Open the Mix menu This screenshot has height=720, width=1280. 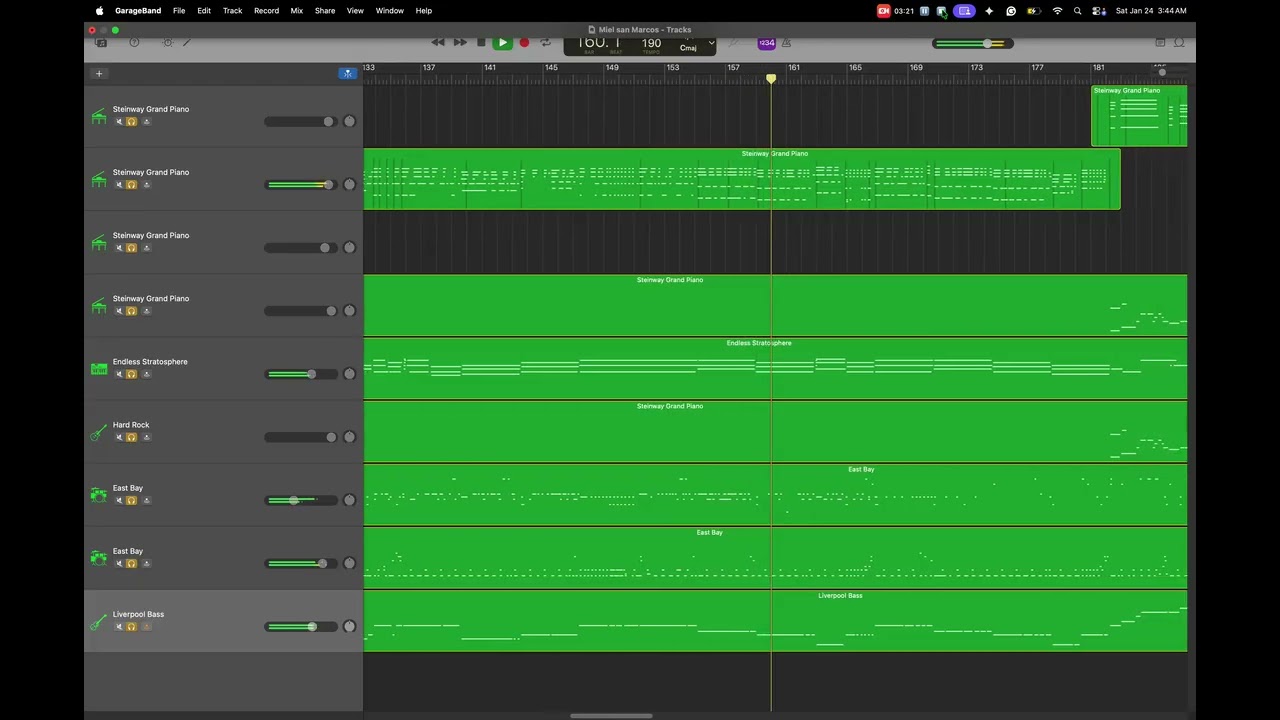(x=297, y=11)
